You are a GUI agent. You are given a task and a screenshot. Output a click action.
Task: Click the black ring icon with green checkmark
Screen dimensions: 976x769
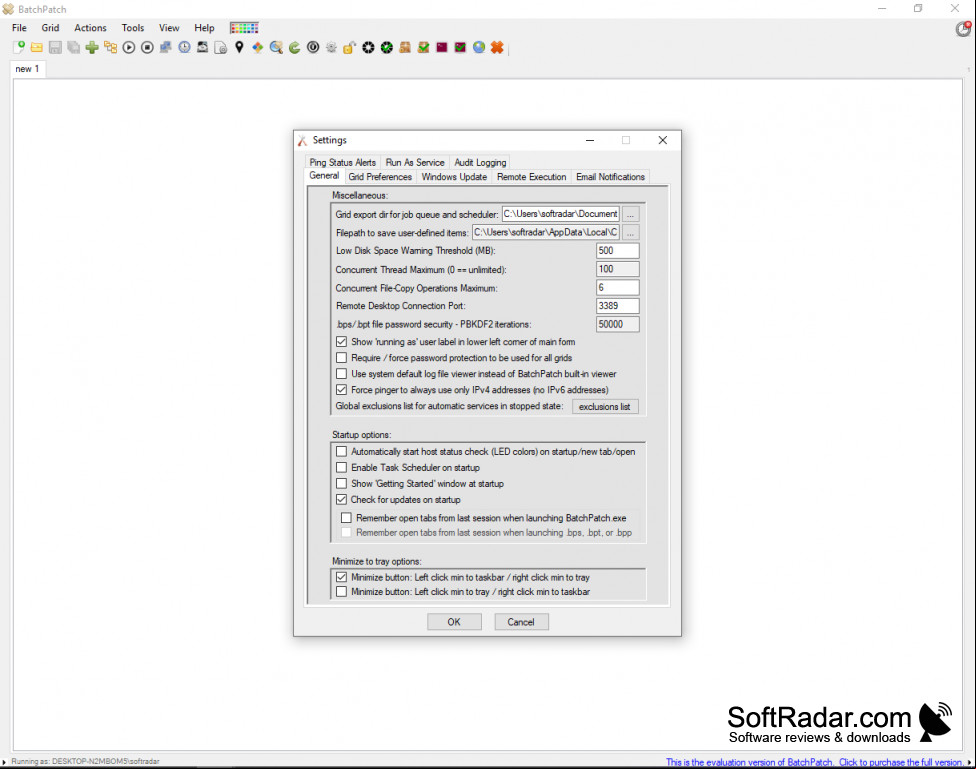point(387,47)
